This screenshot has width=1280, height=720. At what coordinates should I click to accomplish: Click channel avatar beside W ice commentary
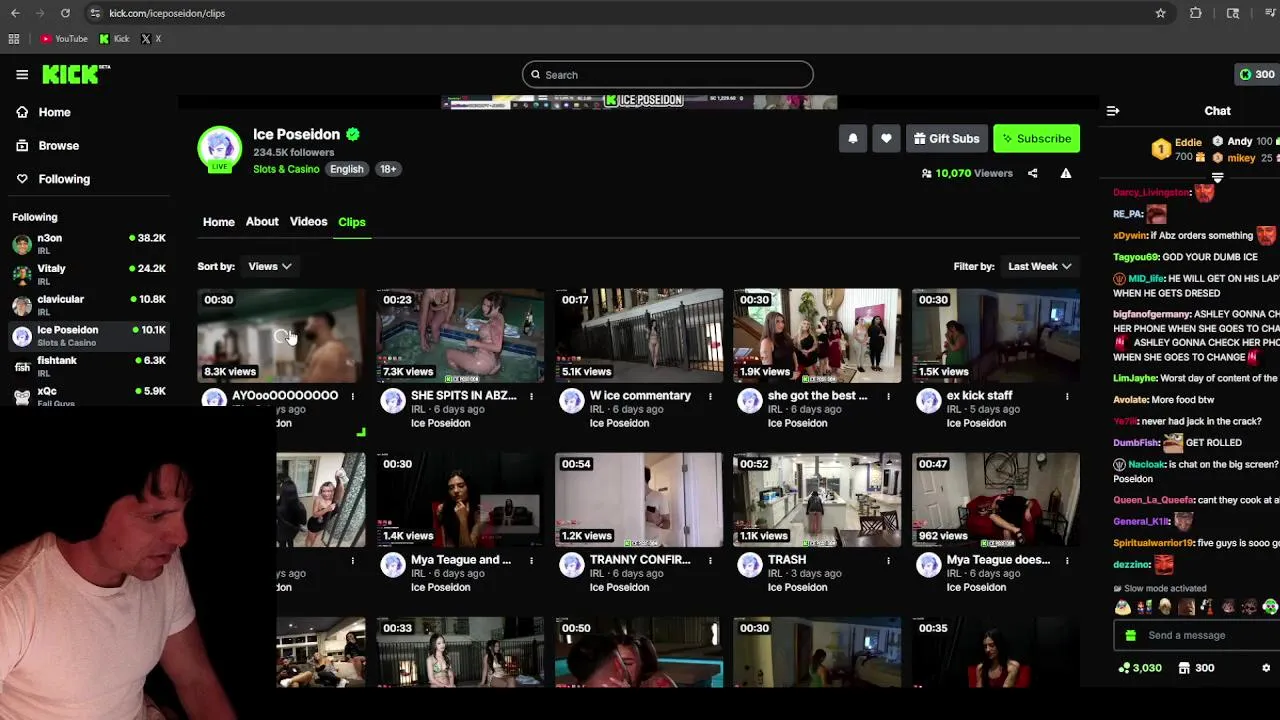coord(571,401)
